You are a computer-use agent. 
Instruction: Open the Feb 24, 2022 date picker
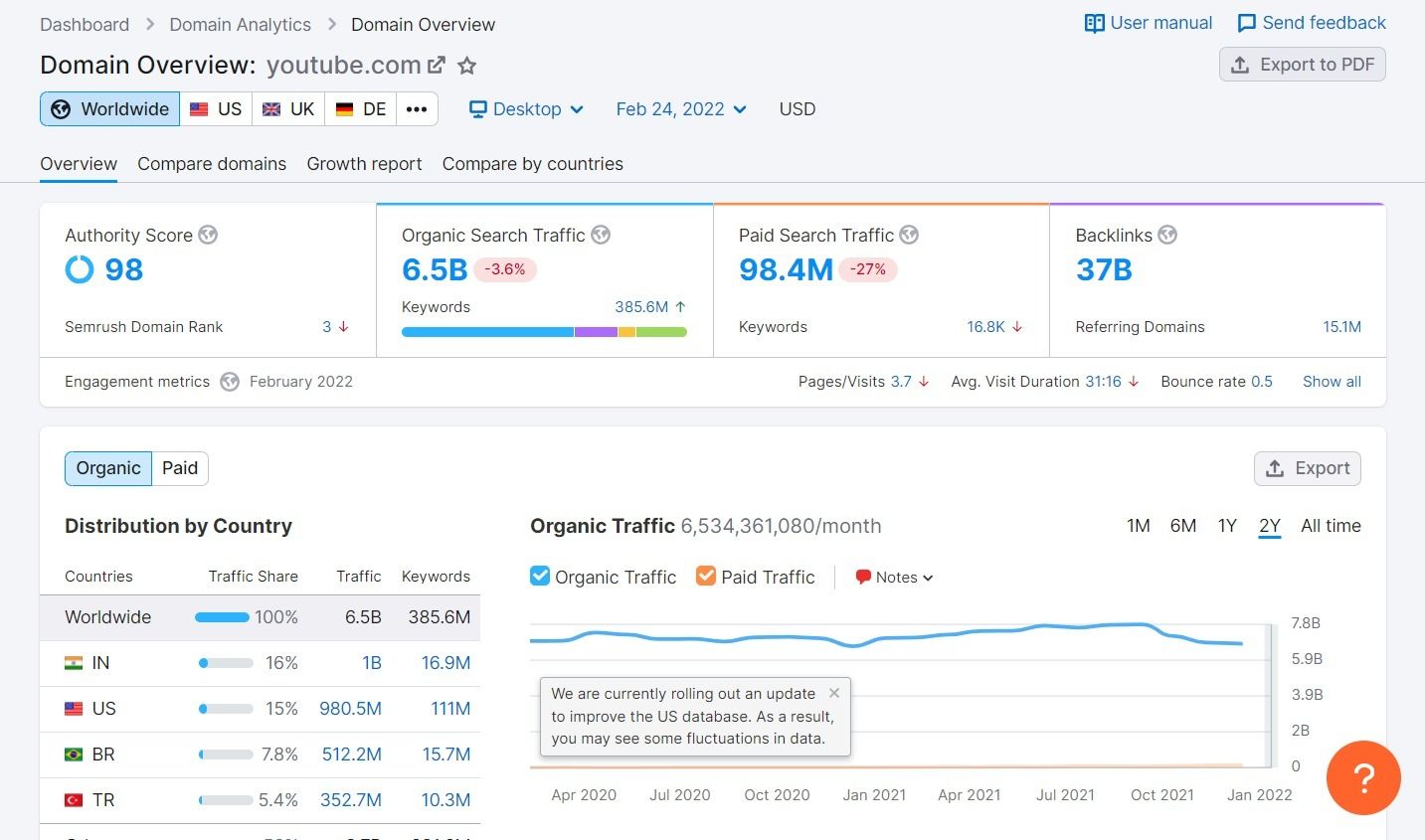click(x=681, y=109)
